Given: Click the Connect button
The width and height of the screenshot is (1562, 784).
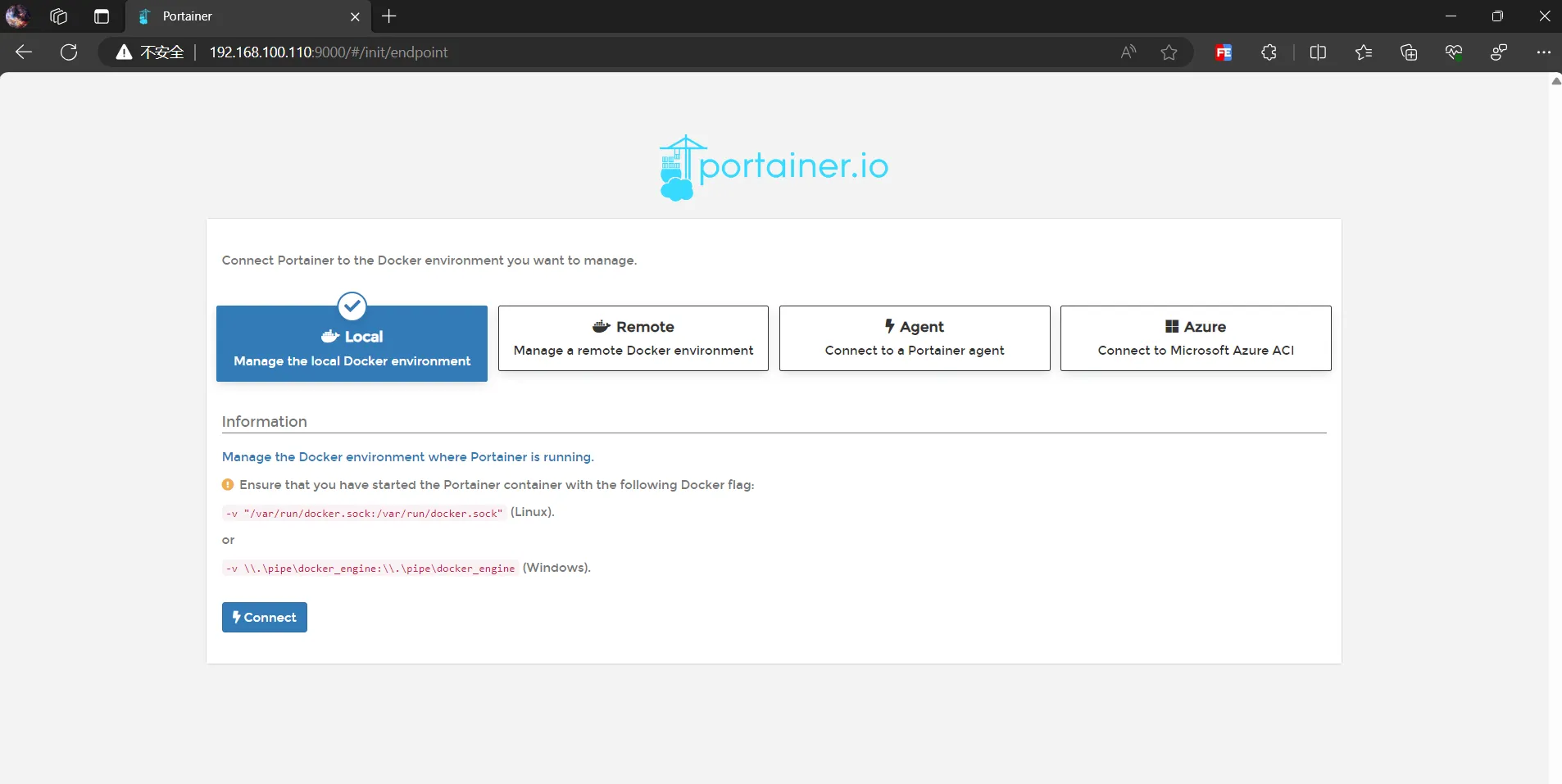Looking at the screenshot, I should [264, 618].
